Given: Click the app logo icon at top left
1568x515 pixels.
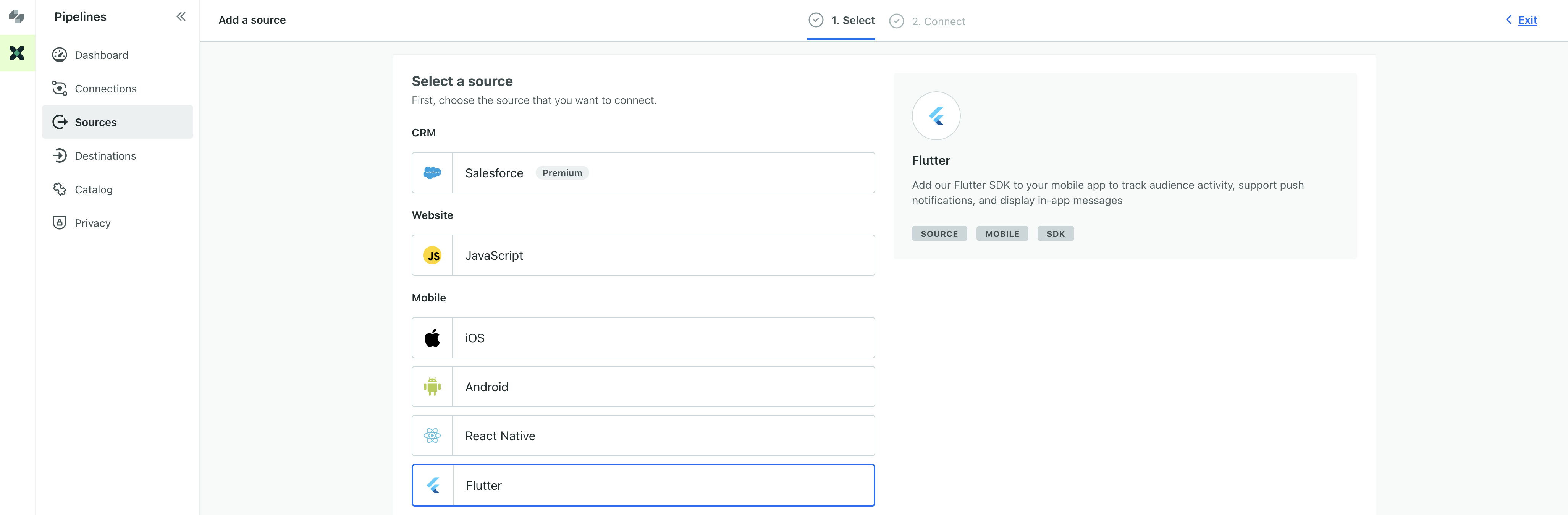Looking at the screenshot, I should click(x=17, y=17).
